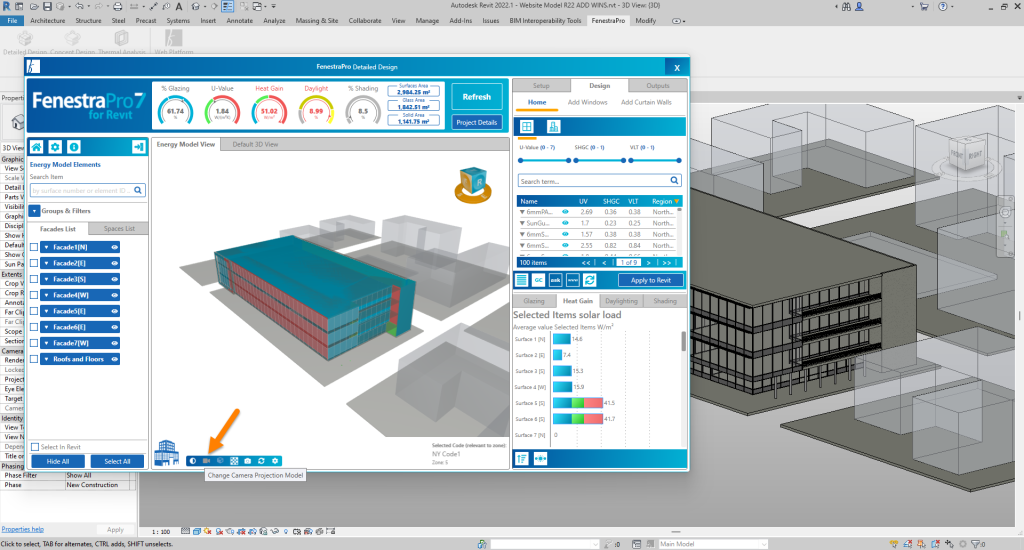The width and height of the screenshot is (1024, 550).
Task: Open the Default 3D View tab
Action: click(x=255, y=144)
